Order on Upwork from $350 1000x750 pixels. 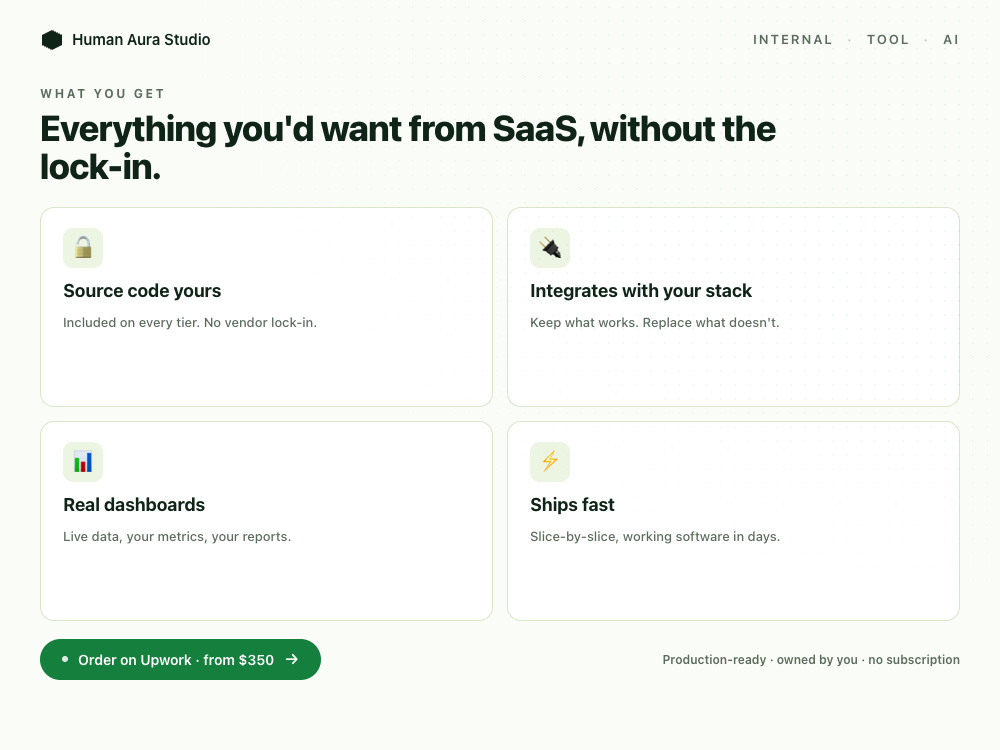point(180,659)
